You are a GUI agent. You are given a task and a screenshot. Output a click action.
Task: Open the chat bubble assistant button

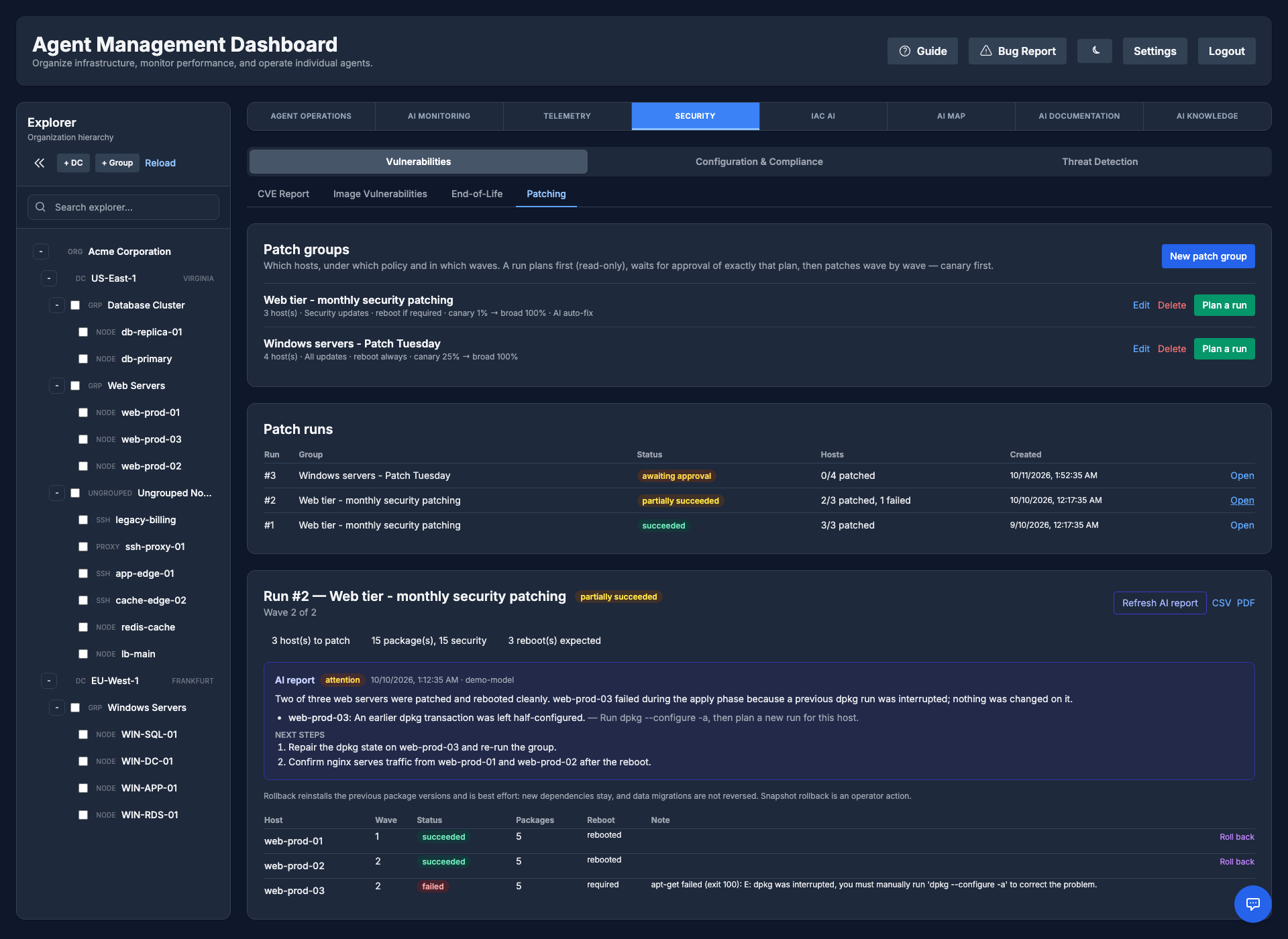pyautogui.click(x=1252, y=903)
